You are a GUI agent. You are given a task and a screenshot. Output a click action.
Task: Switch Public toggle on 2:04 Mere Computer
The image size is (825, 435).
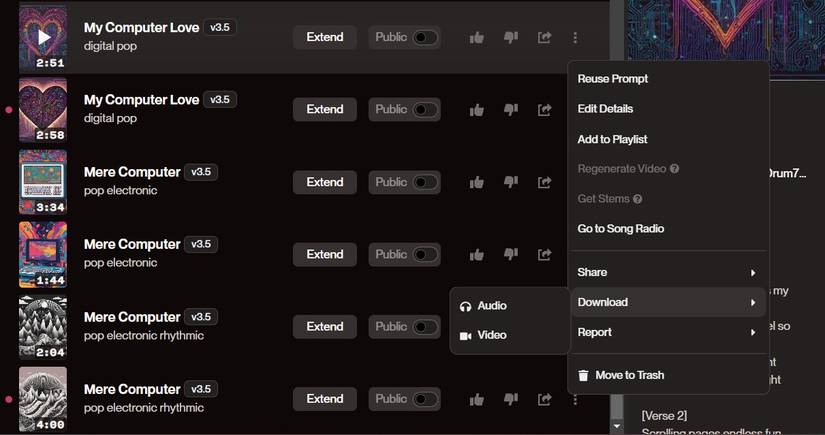[425, 327]
